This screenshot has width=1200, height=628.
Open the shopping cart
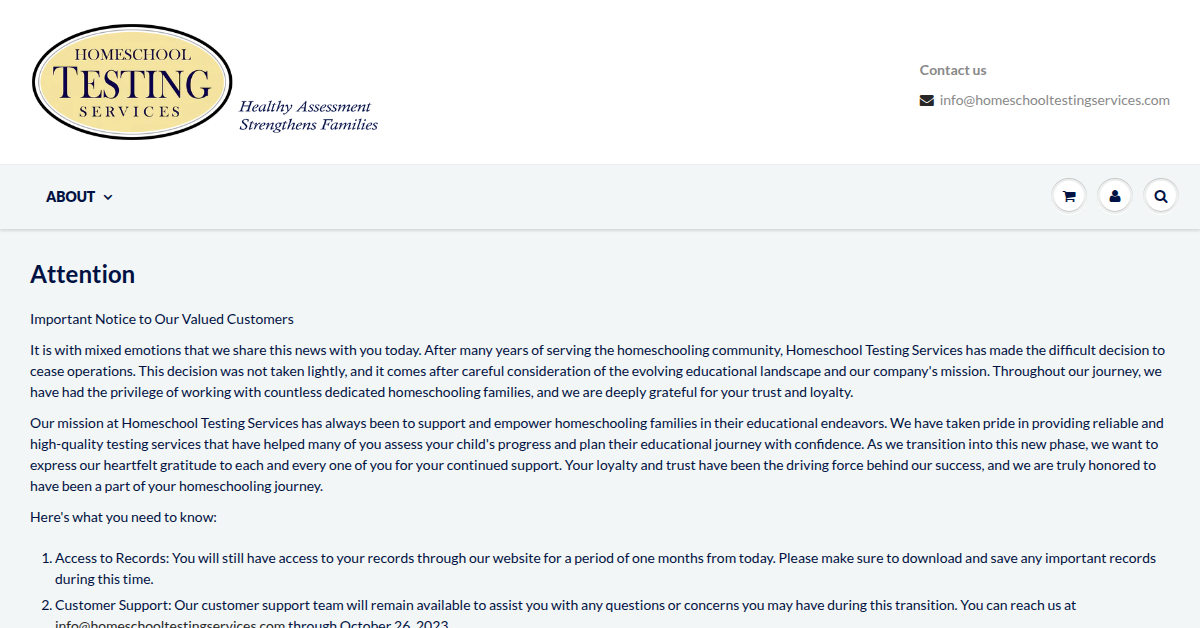click(x=1069, y=196)
